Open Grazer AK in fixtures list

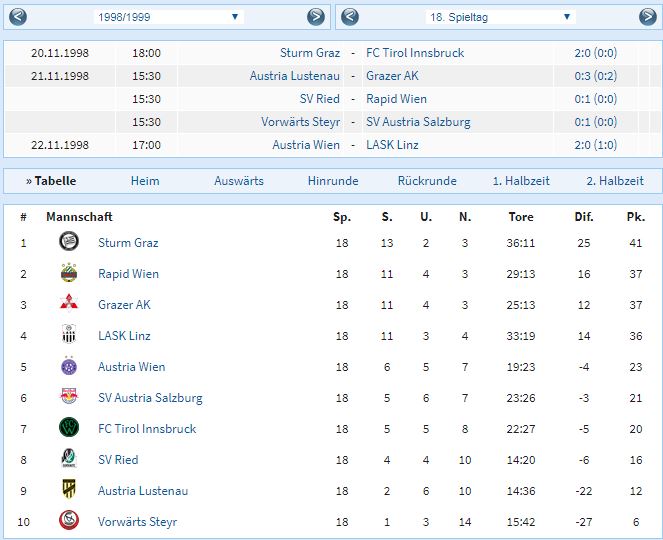392,76
